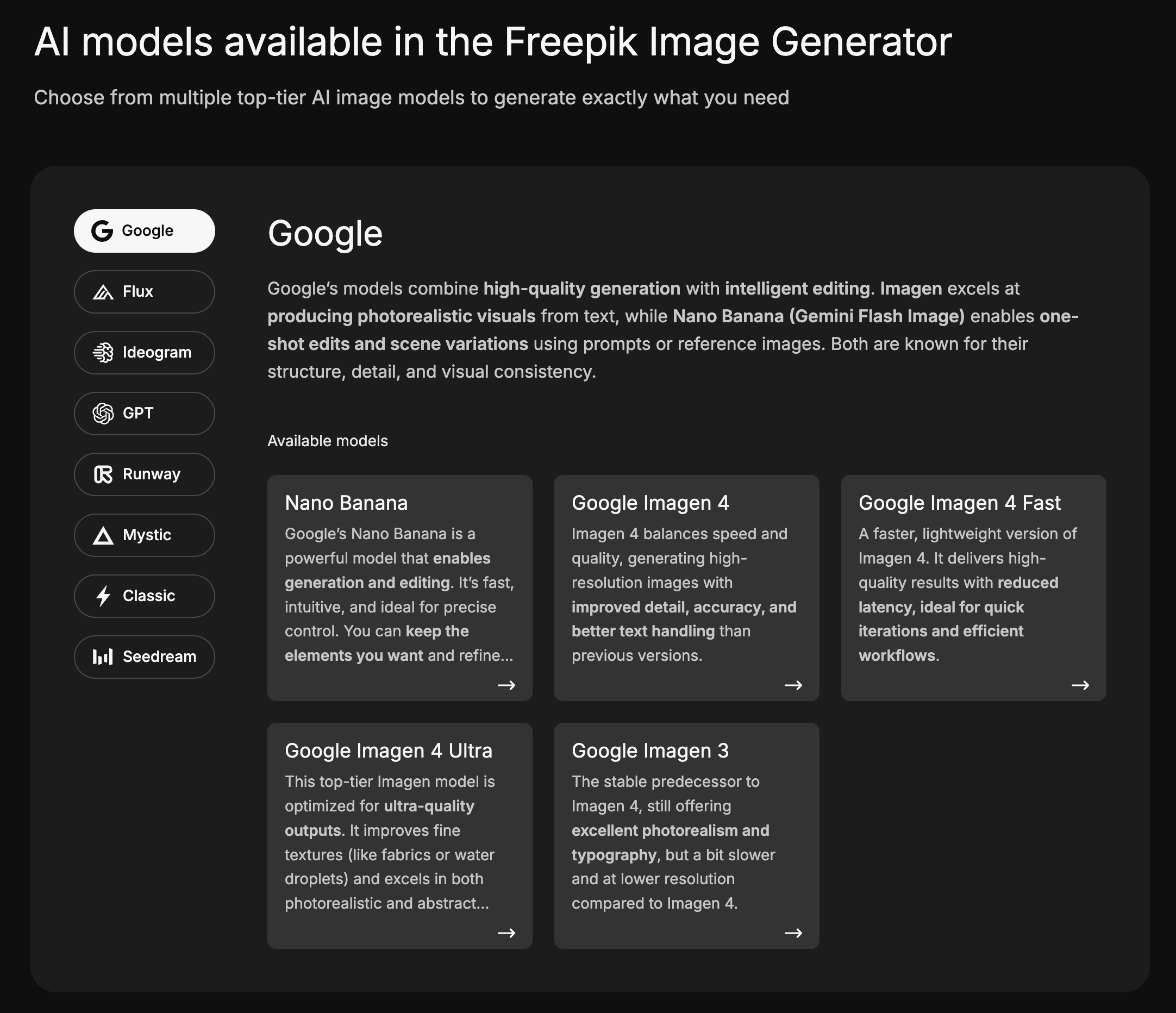Click the Classic lightning bolt icon

point(103,596)
